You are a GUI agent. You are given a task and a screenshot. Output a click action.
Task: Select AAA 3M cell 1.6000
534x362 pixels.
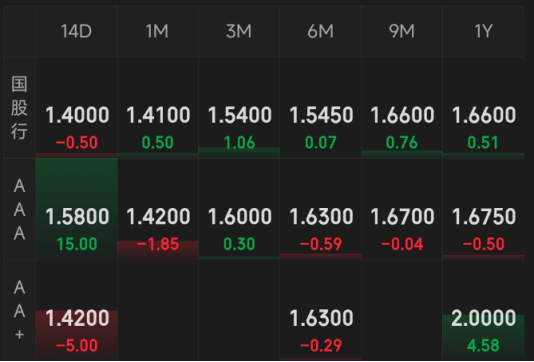pyautogui.click(x=239, y=209)
